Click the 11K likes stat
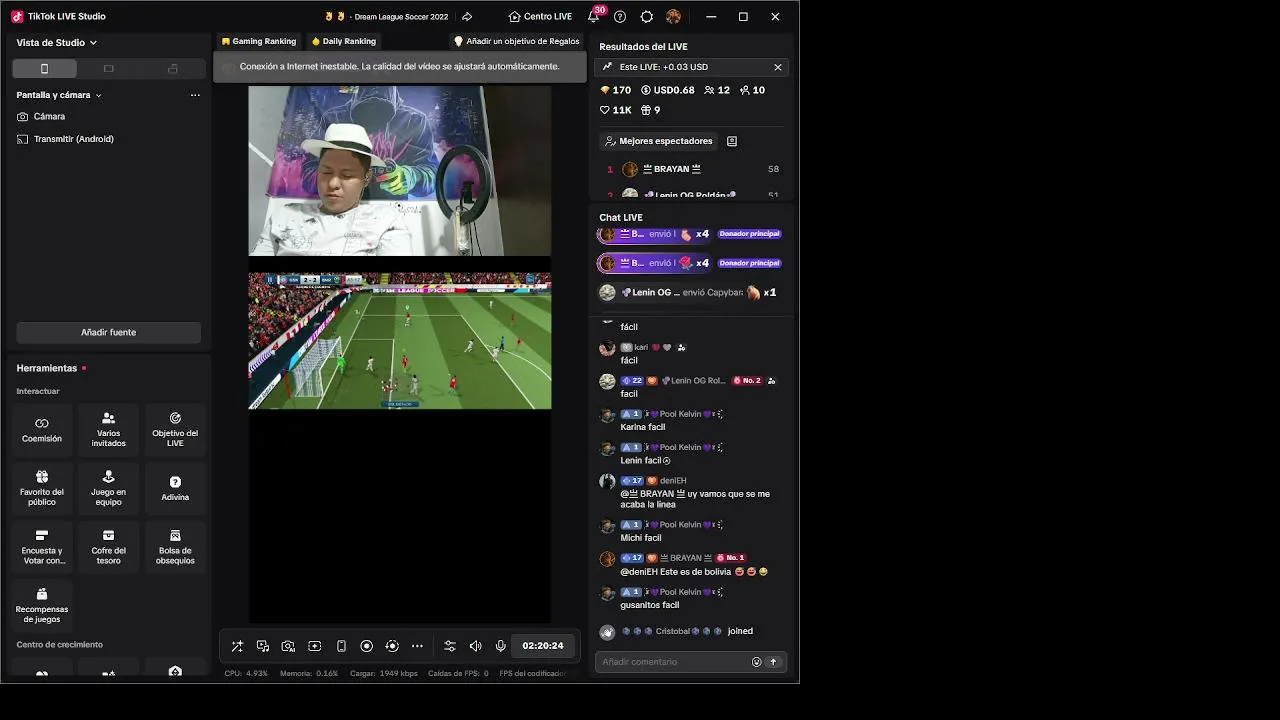This screenshot has height=720, width=1280. click(615, 110)
